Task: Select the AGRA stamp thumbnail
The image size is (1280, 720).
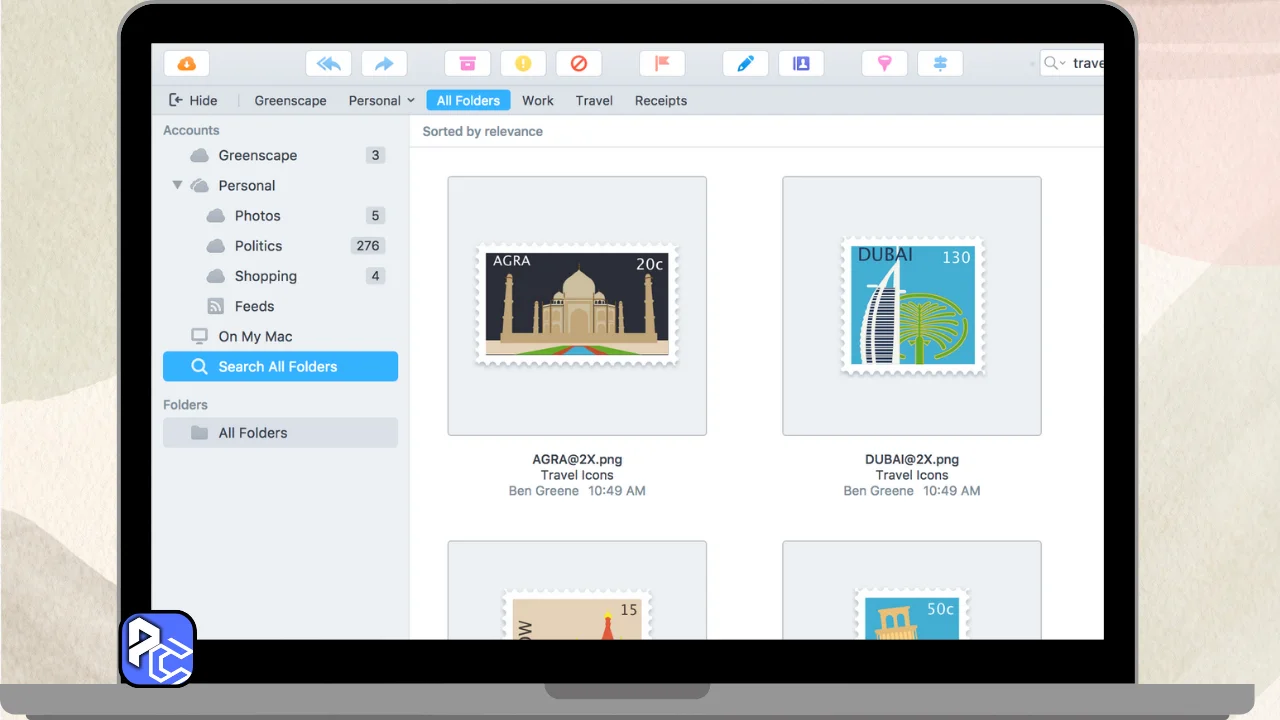Action: tap(577, 305)
